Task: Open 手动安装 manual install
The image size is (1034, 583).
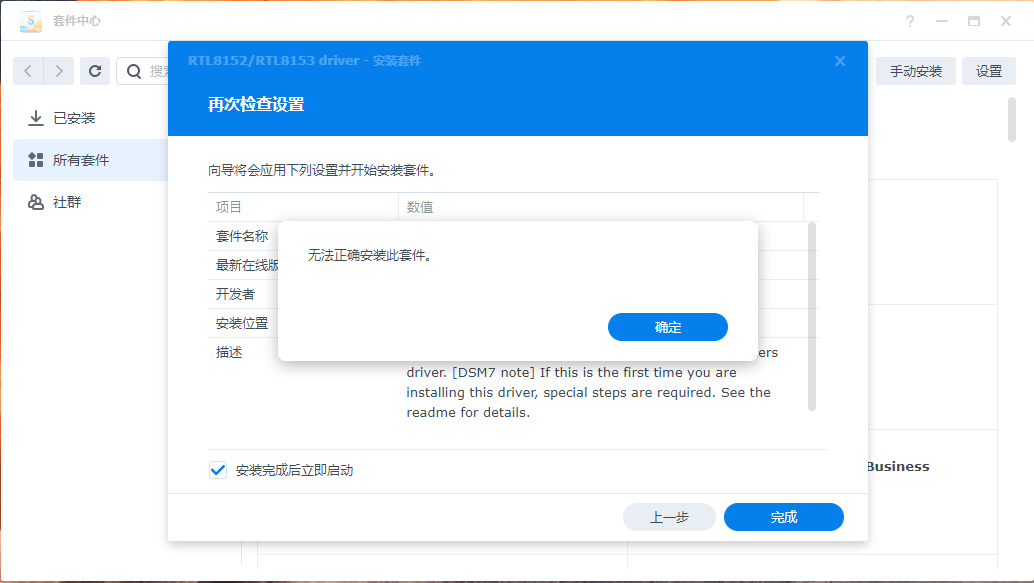Action: coord(915,71)
